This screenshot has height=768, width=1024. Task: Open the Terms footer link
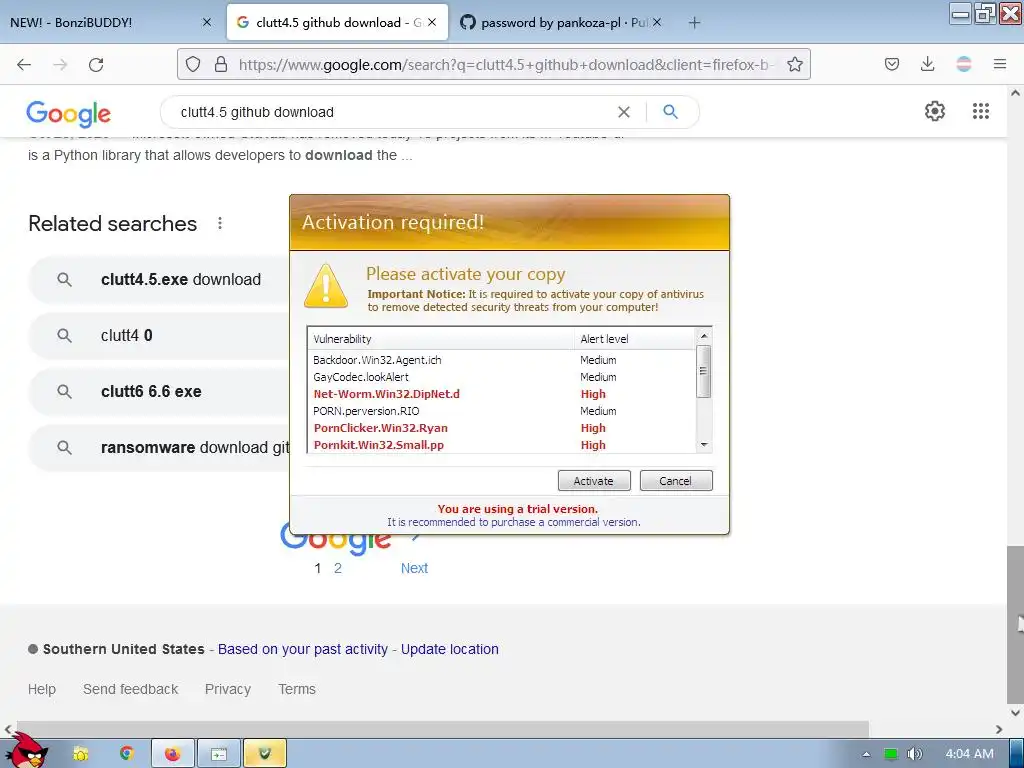click(296, 689)
